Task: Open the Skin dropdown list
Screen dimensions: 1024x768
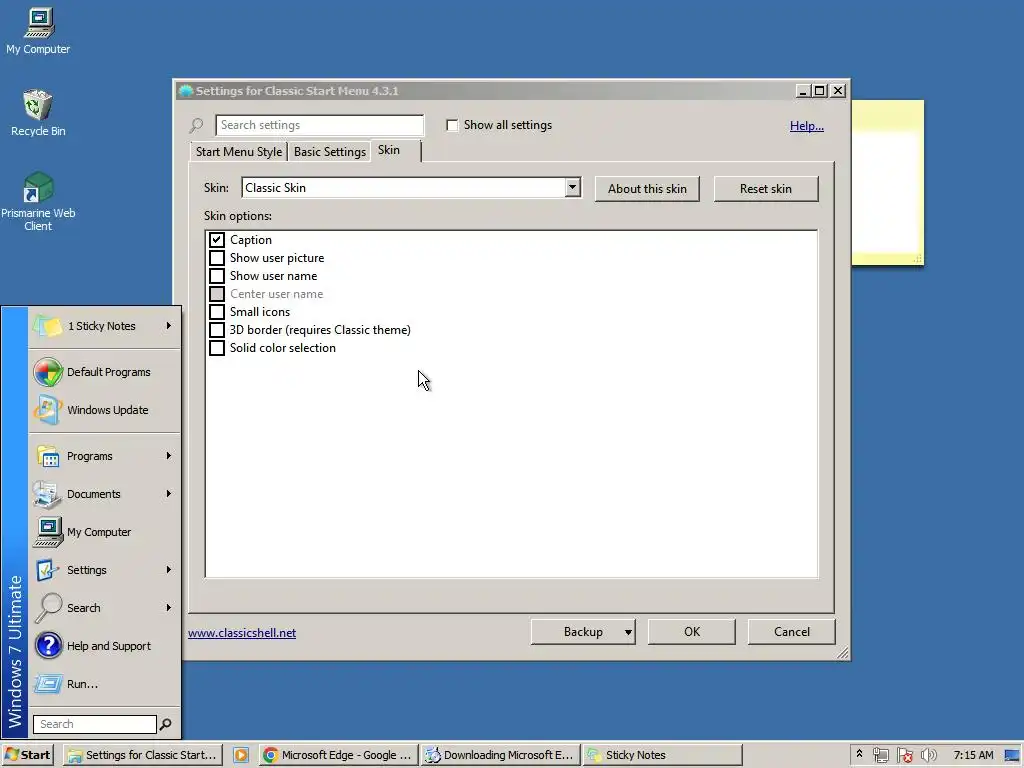Action: (x=572, y=187)
